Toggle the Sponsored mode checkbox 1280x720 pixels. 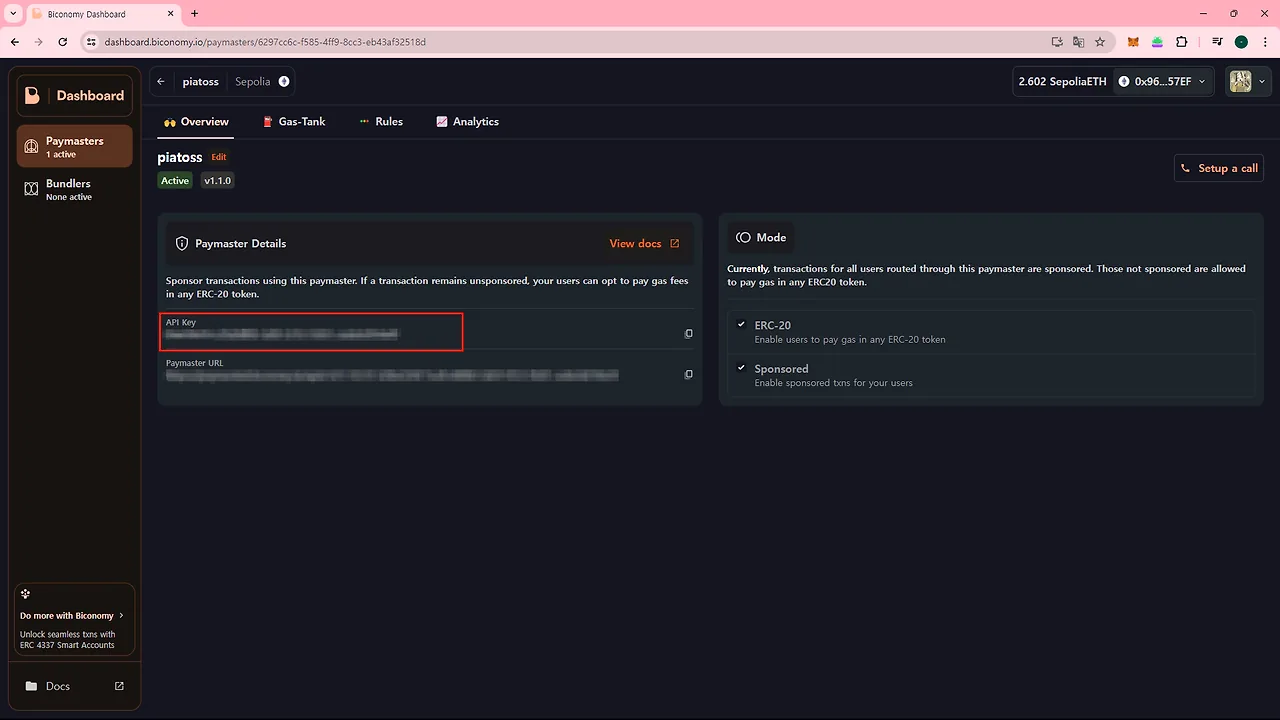(x=741, y=368)
